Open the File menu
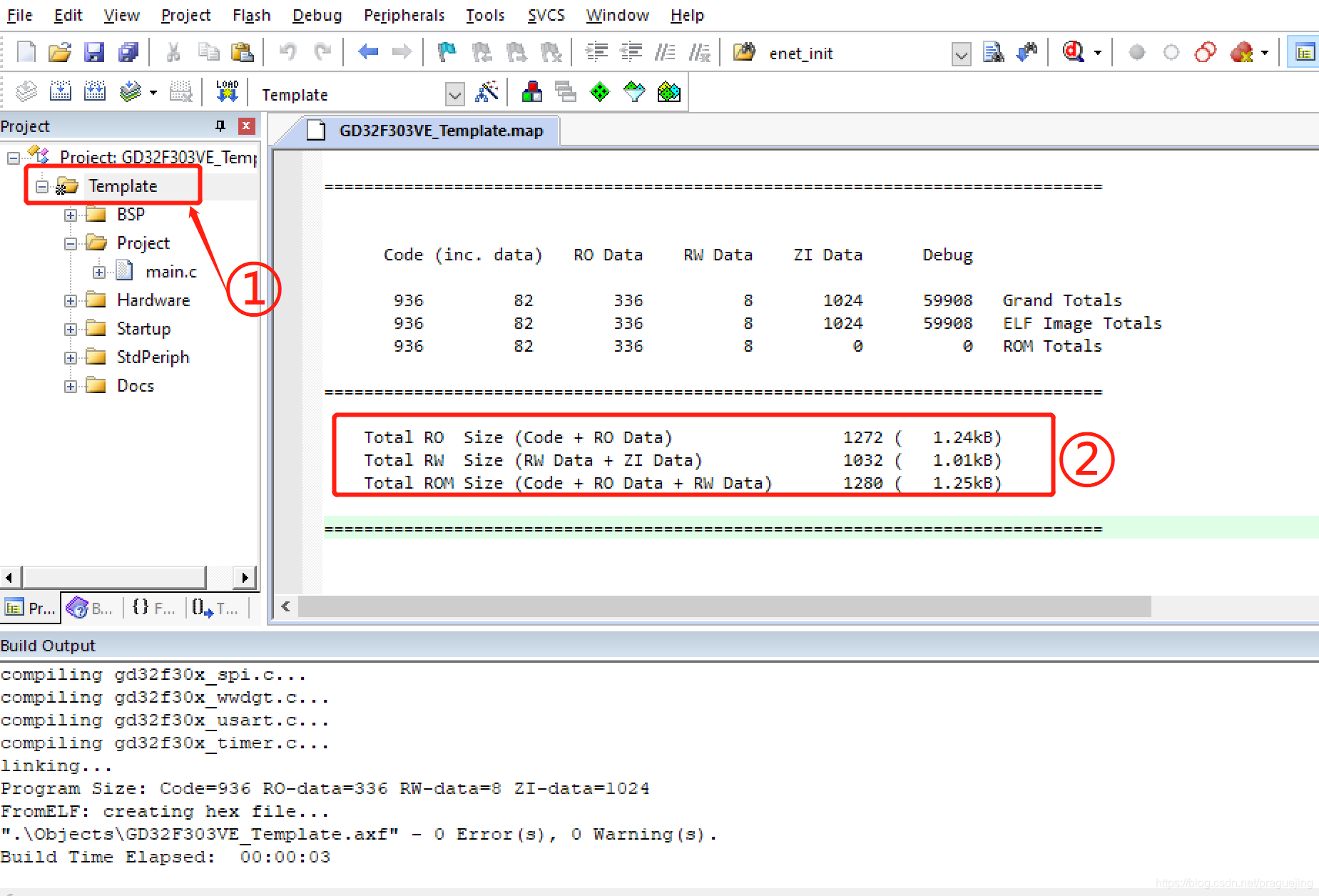The height and width of the screenshot is (896, 1319). (19, 15)
